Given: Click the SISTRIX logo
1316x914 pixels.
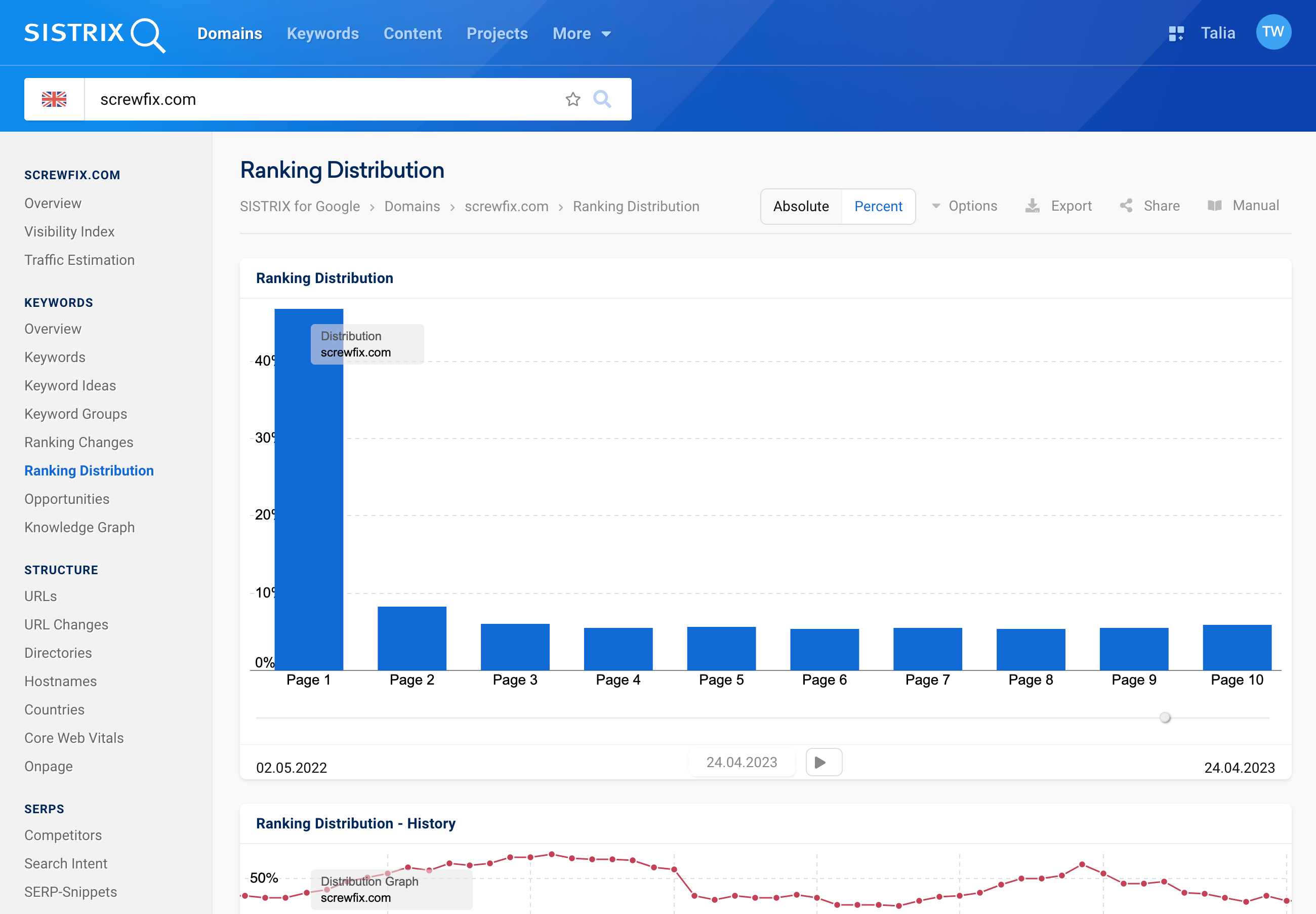Looking at the screenshot, I should click(x=95, y=34).
